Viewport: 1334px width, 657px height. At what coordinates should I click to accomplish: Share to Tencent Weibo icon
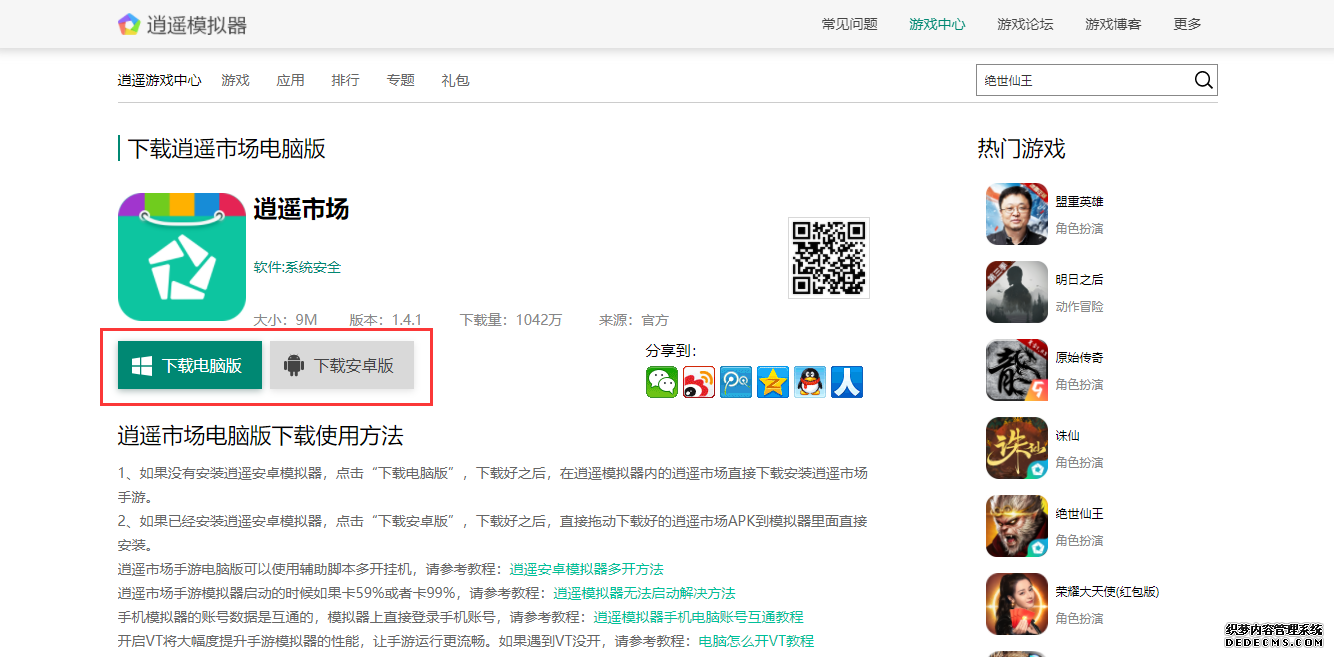[x=736, y=382]
